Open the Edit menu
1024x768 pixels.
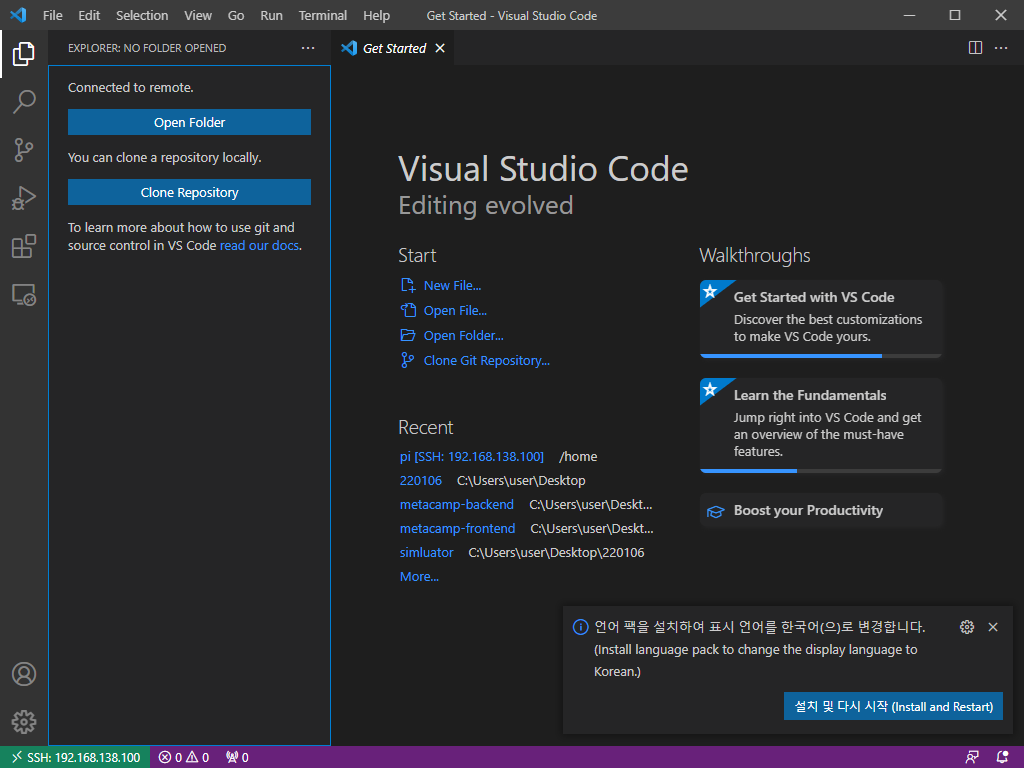pyautogui.click(x=89, y=15)
